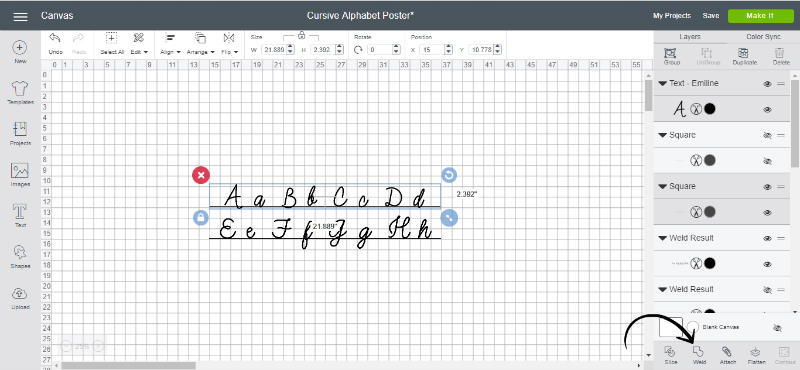This screenshot has width=800, height=370.
Task: Click the green Make It button
Action: (x=760, y=16)
